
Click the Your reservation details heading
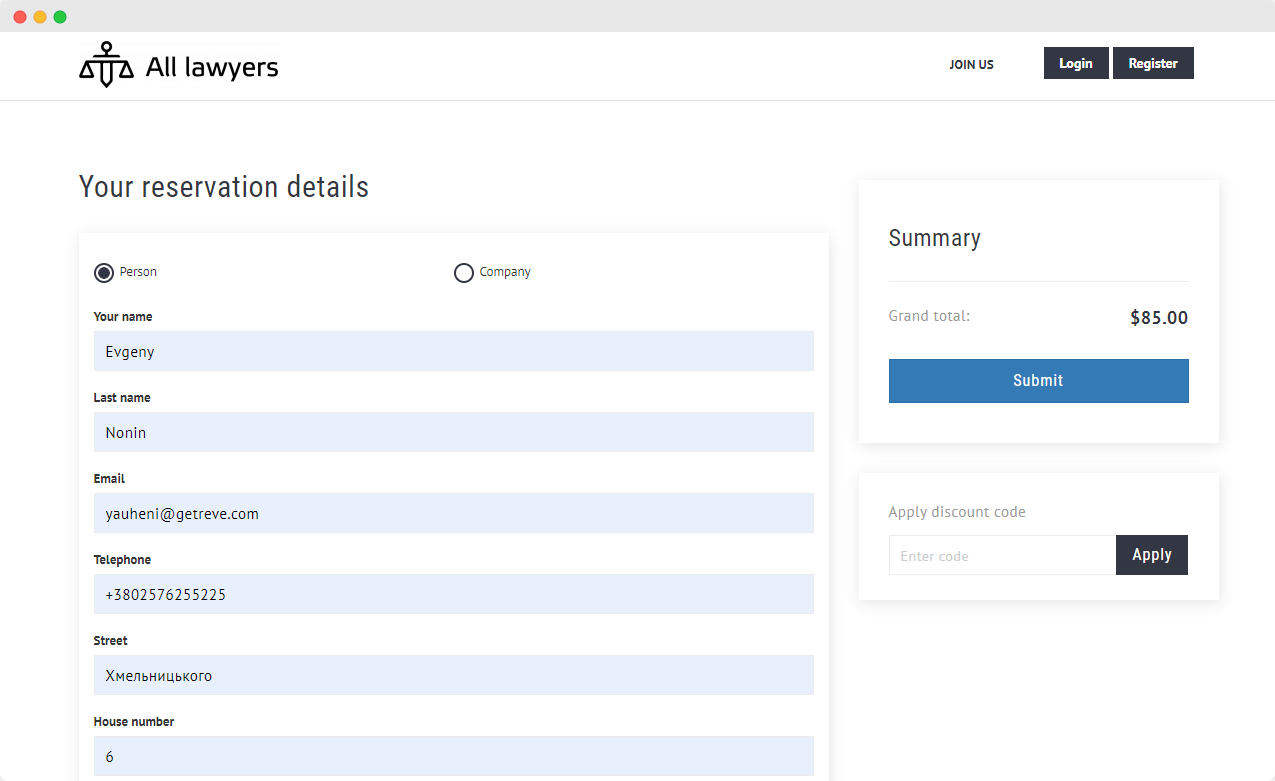(224, 187)
